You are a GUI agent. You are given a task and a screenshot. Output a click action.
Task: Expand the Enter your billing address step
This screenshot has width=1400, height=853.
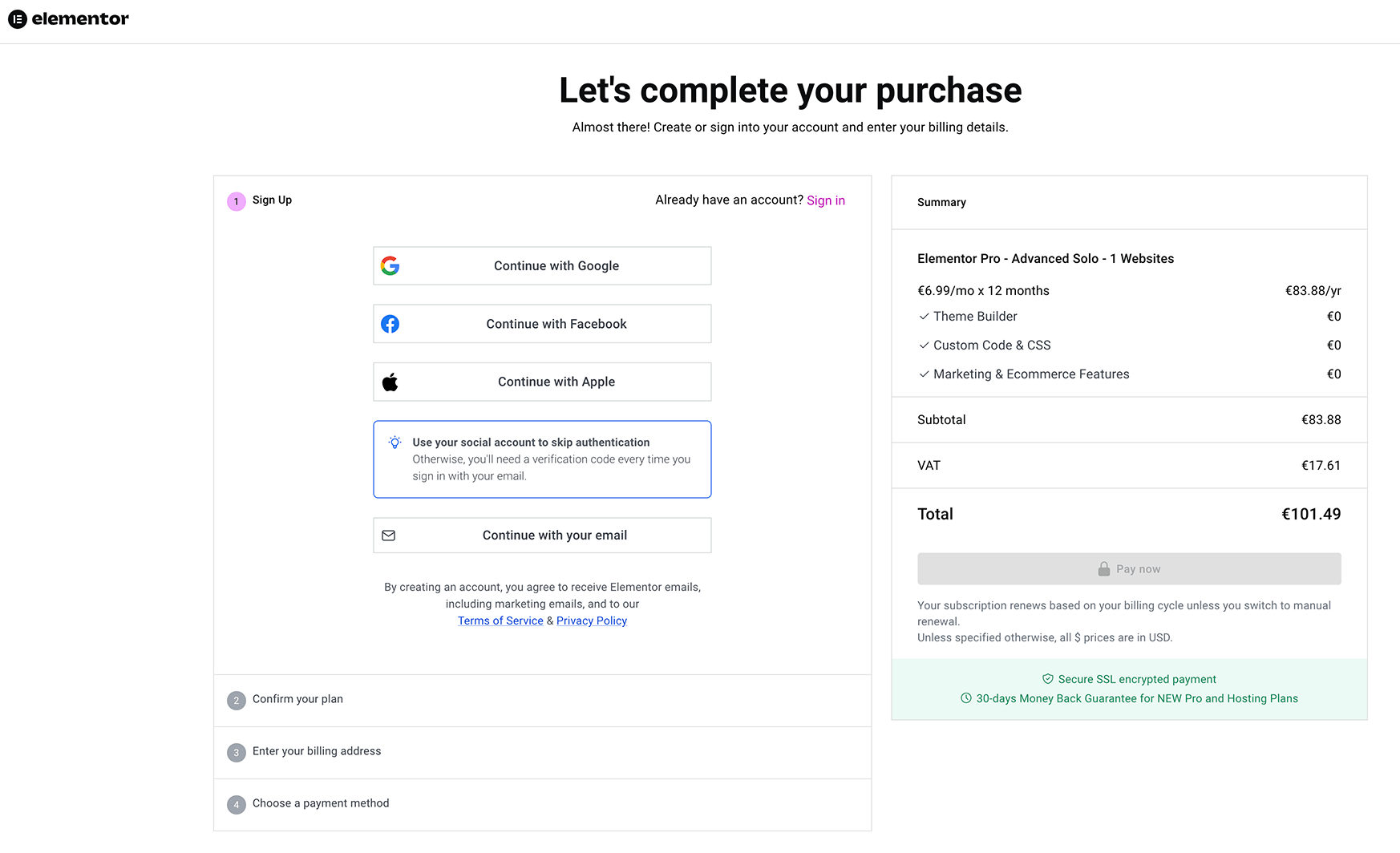317,751
